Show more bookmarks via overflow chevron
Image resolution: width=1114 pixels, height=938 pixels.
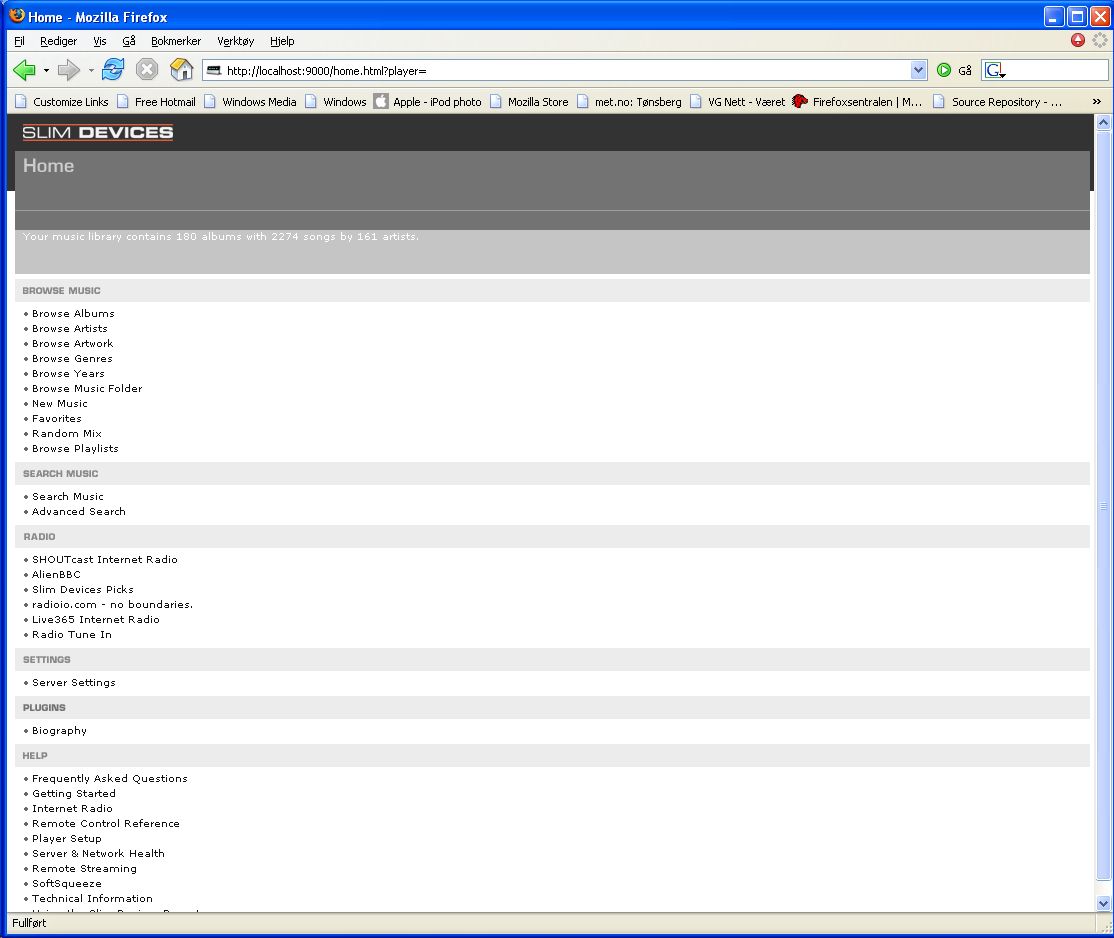(x=1096, y=102)
